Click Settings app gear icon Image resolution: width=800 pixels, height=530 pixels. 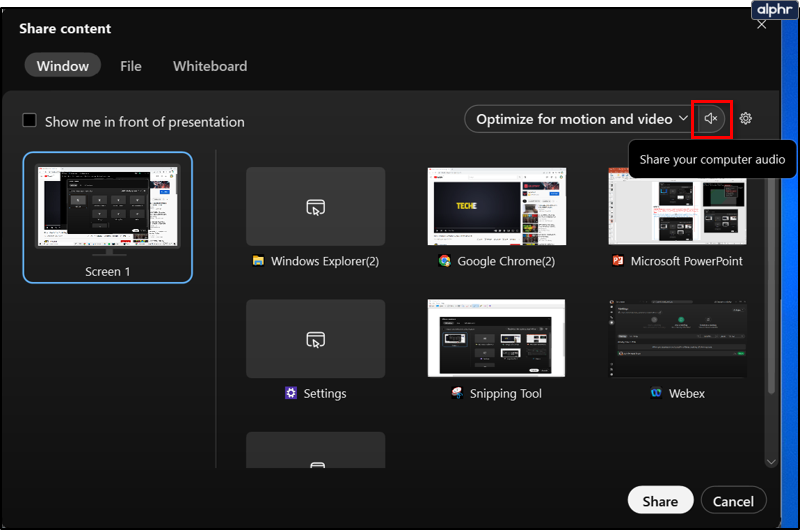point(291,393)
